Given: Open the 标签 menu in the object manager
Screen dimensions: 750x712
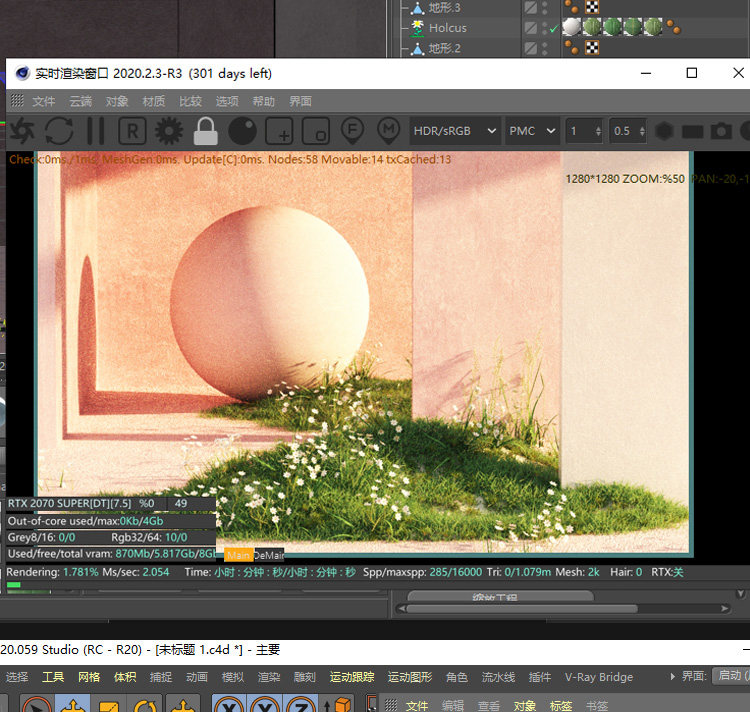Looking at the screenshot, I should tap(561, 705).
